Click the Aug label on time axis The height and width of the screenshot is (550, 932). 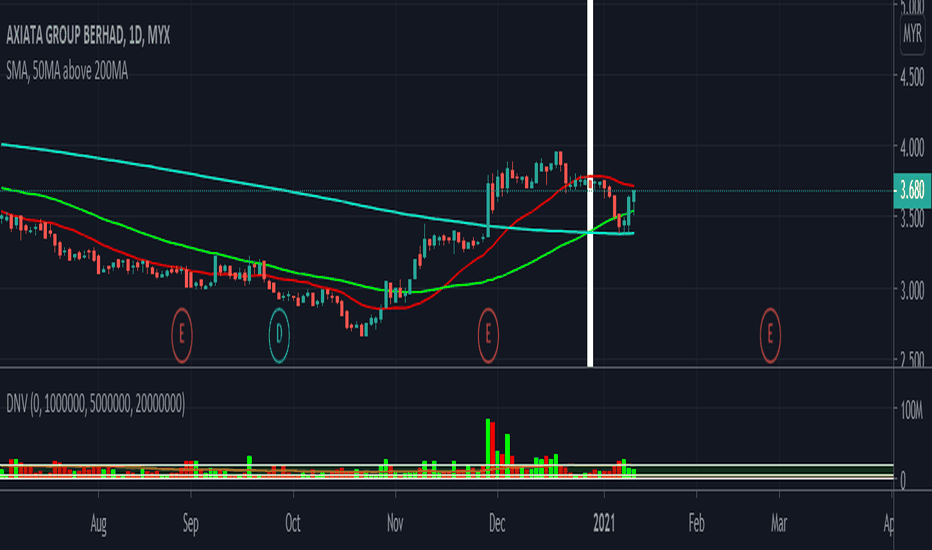(98, 524)
